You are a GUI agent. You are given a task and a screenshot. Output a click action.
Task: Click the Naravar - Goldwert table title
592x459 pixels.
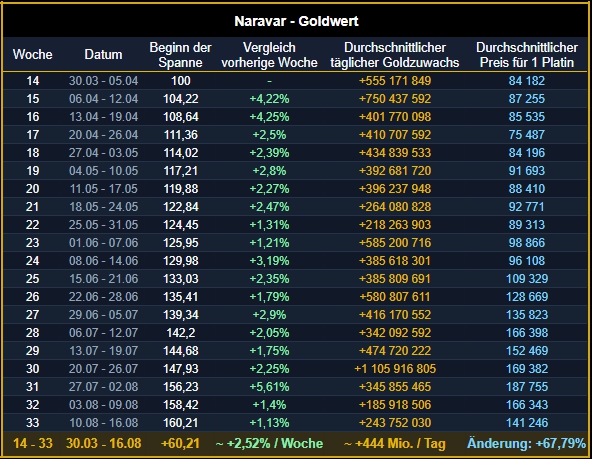tap(296, 21)
